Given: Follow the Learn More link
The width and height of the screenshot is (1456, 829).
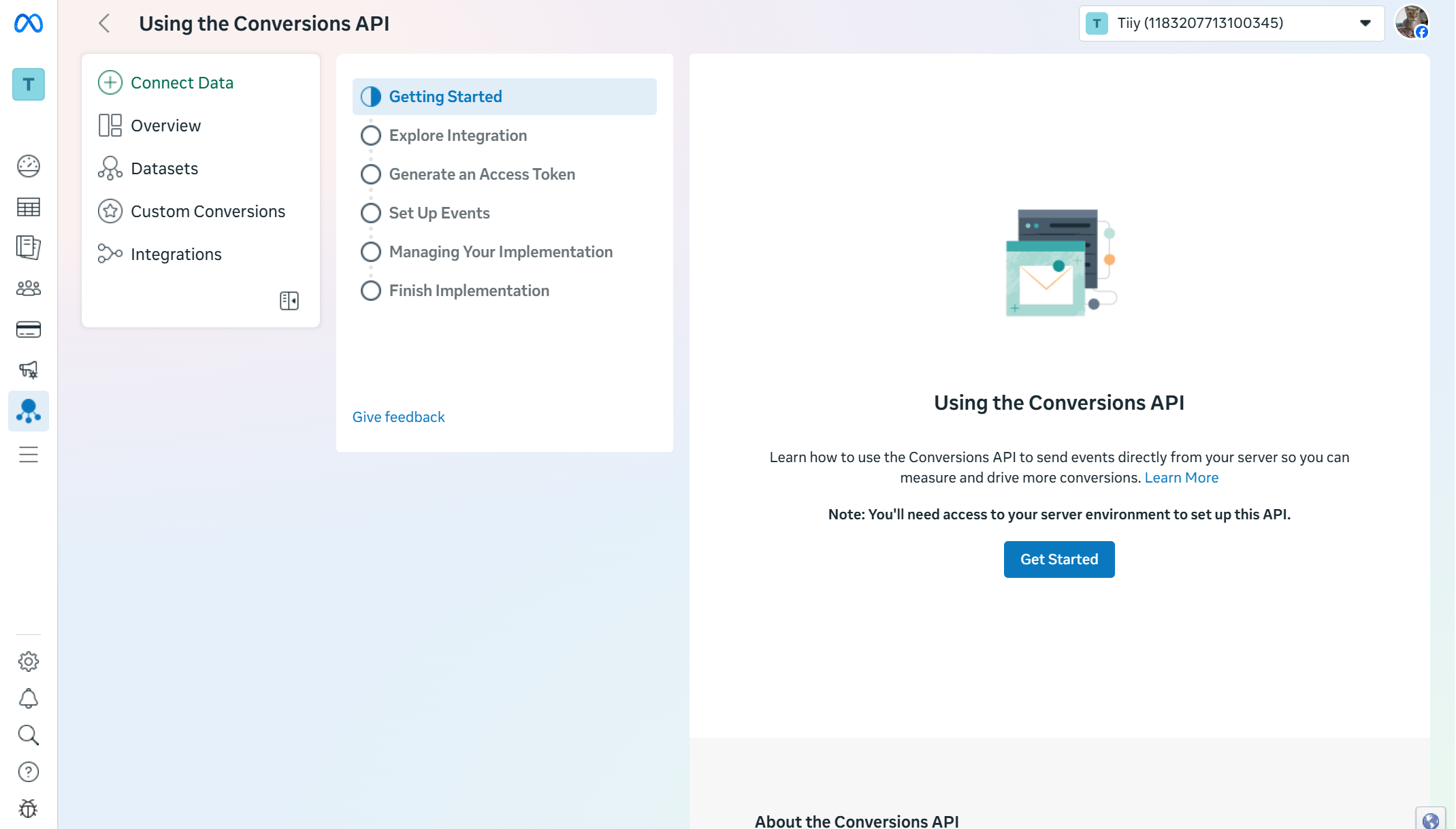Looking at the screenshot, I should [1181, 478].
